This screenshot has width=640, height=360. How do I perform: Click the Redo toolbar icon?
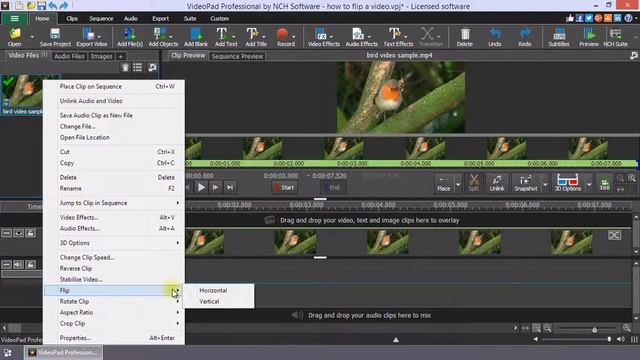click(x=525, y=37)
